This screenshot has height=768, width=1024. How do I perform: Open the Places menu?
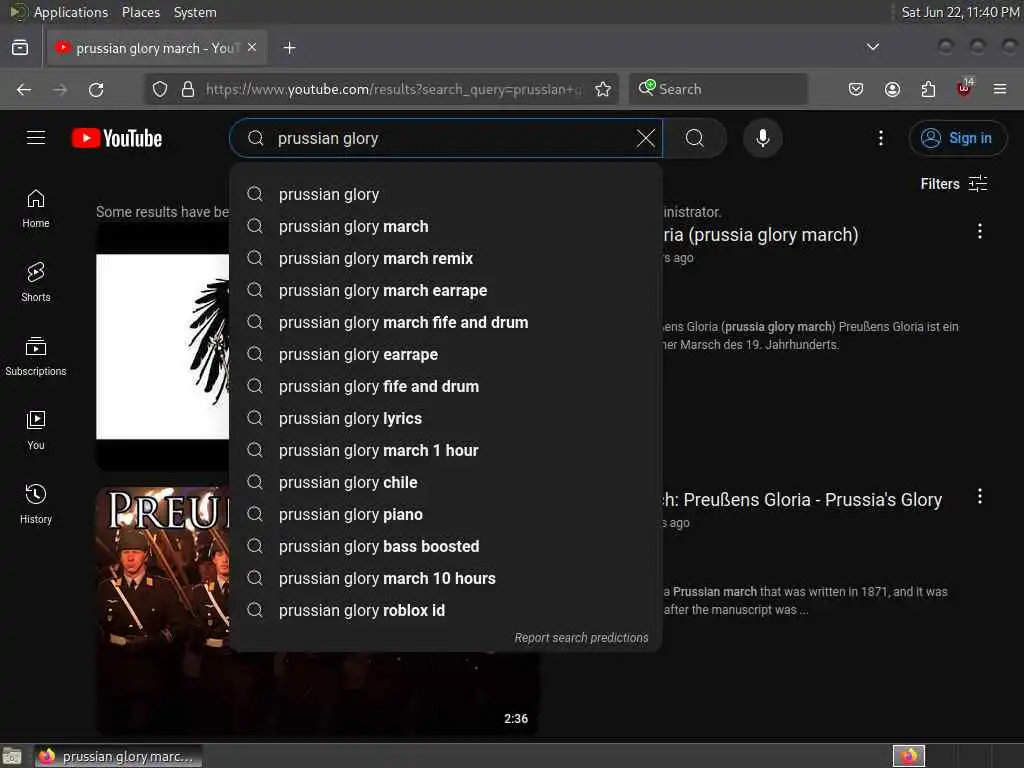pyautogui.click(x=140, y=12)
